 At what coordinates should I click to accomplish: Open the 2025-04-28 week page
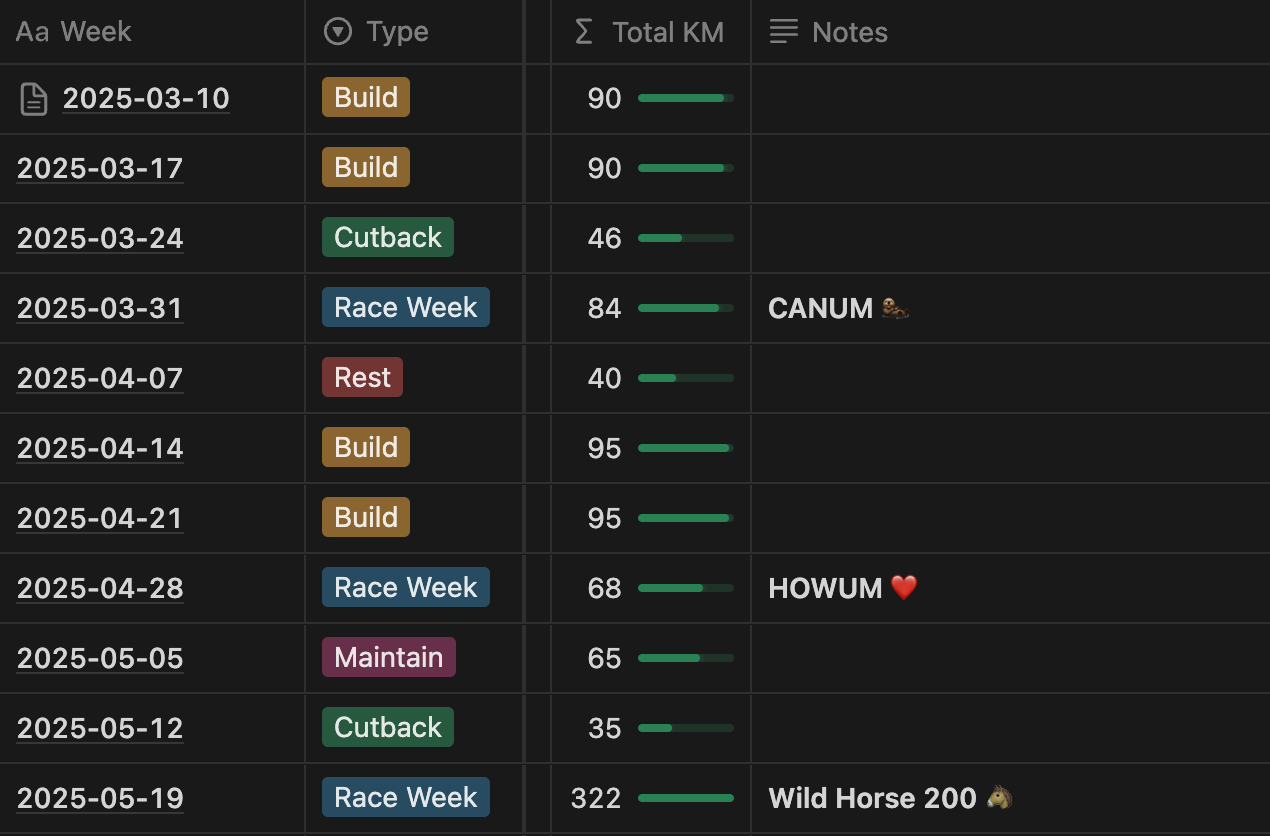[x=100, y=588]
